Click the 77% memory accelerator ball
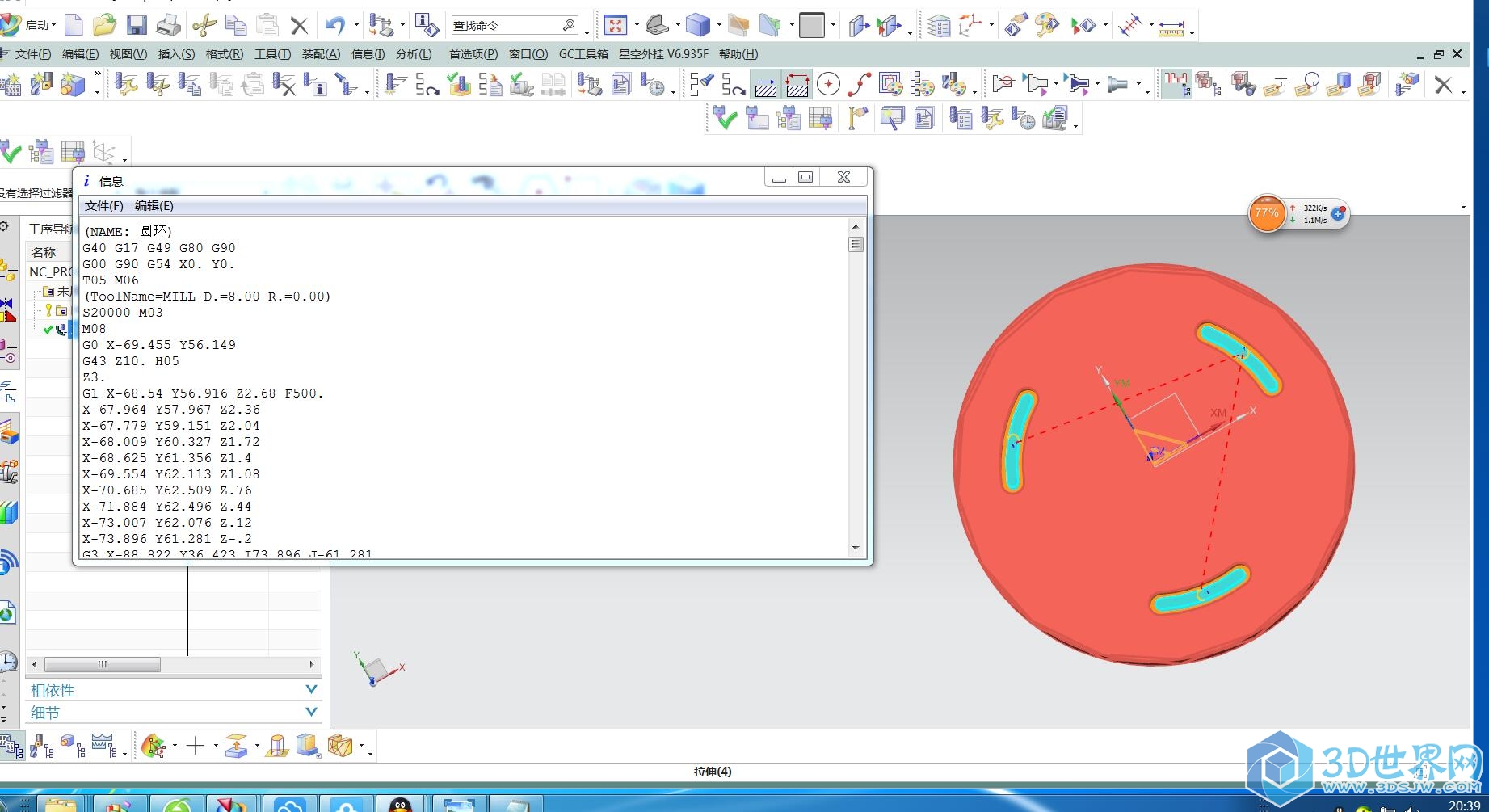The image size is (1489, 812). coord(1266,213)
